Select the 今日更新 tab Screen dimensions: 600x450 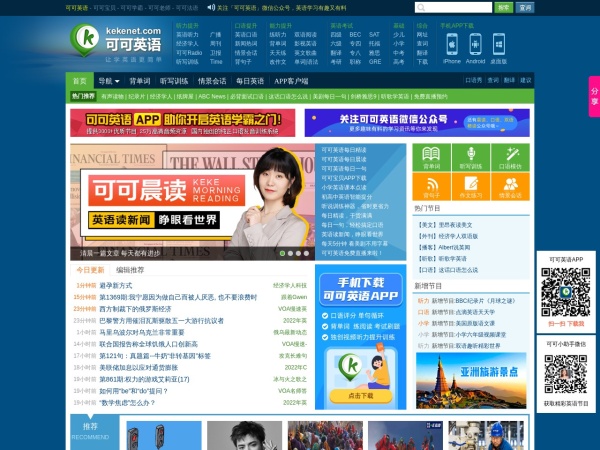pyautogui.click(x=90, y=270)
